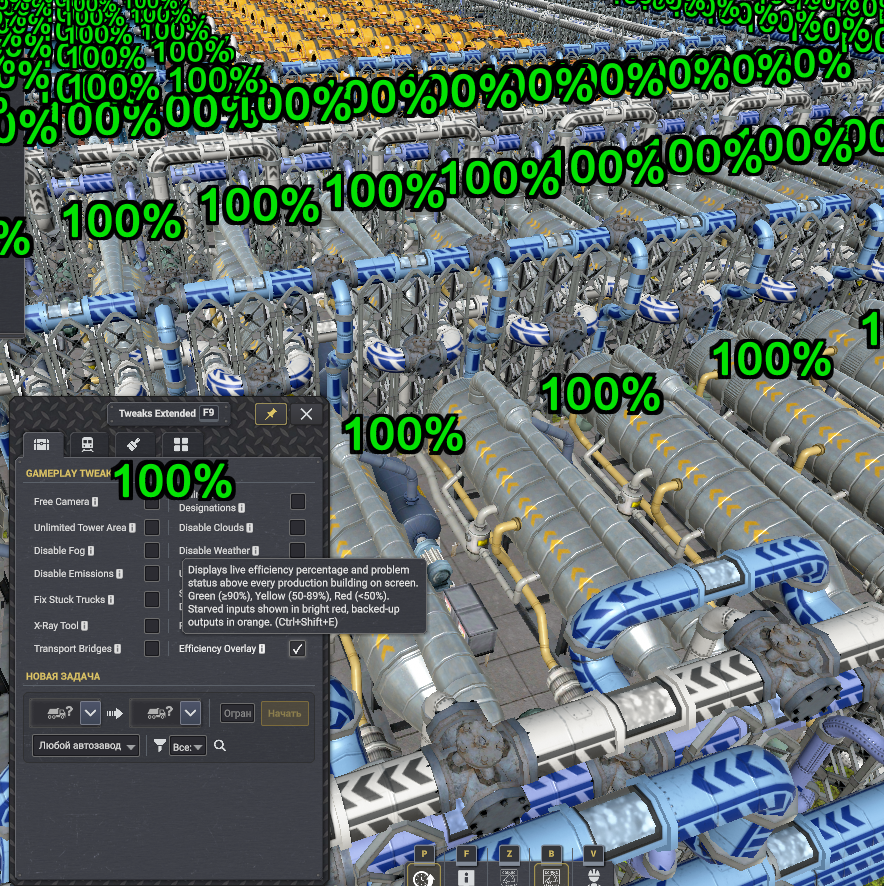
Task: Click info icon next to Unlimited Tower Area
Action: click(x=132, y=528)
